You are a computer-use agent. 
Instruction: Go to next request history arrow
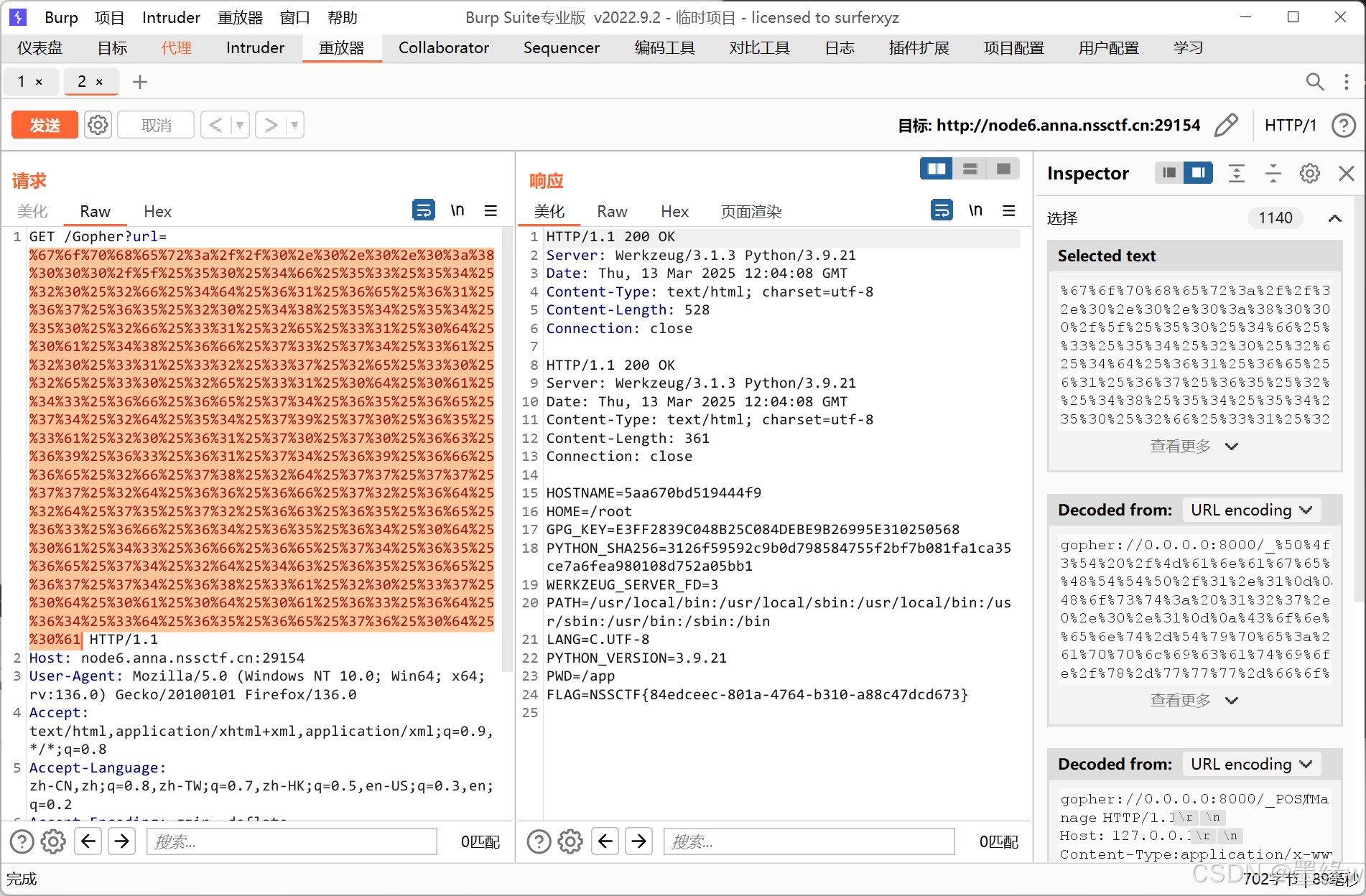click(271, 125)
